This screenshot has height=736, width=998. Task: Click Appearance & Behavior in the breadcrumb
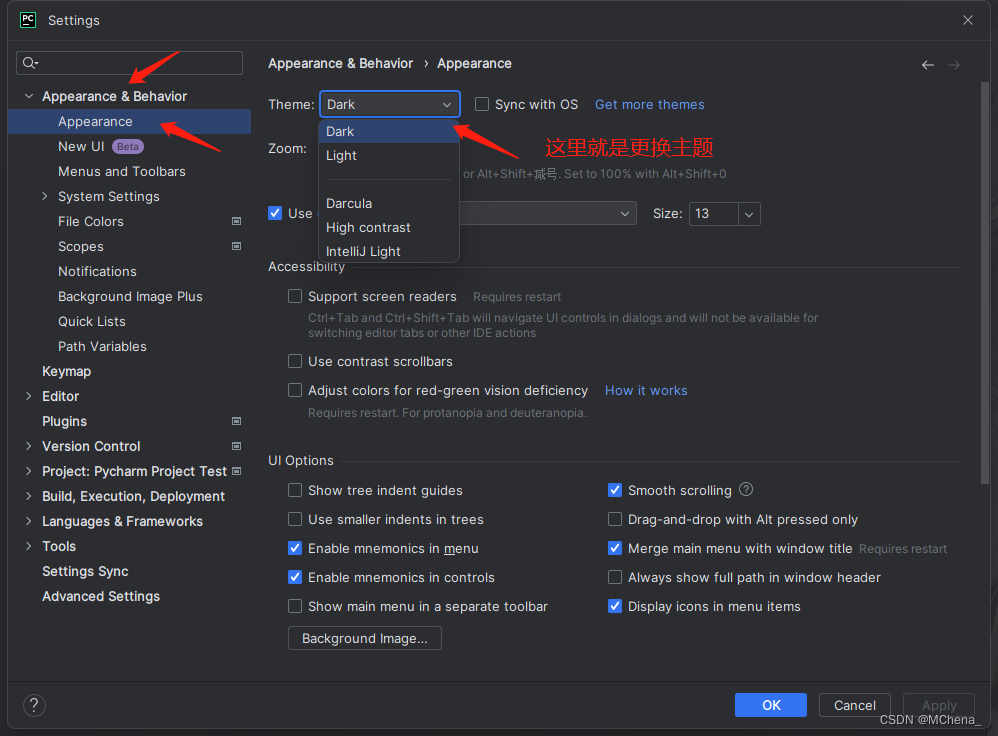pos(341,64)
